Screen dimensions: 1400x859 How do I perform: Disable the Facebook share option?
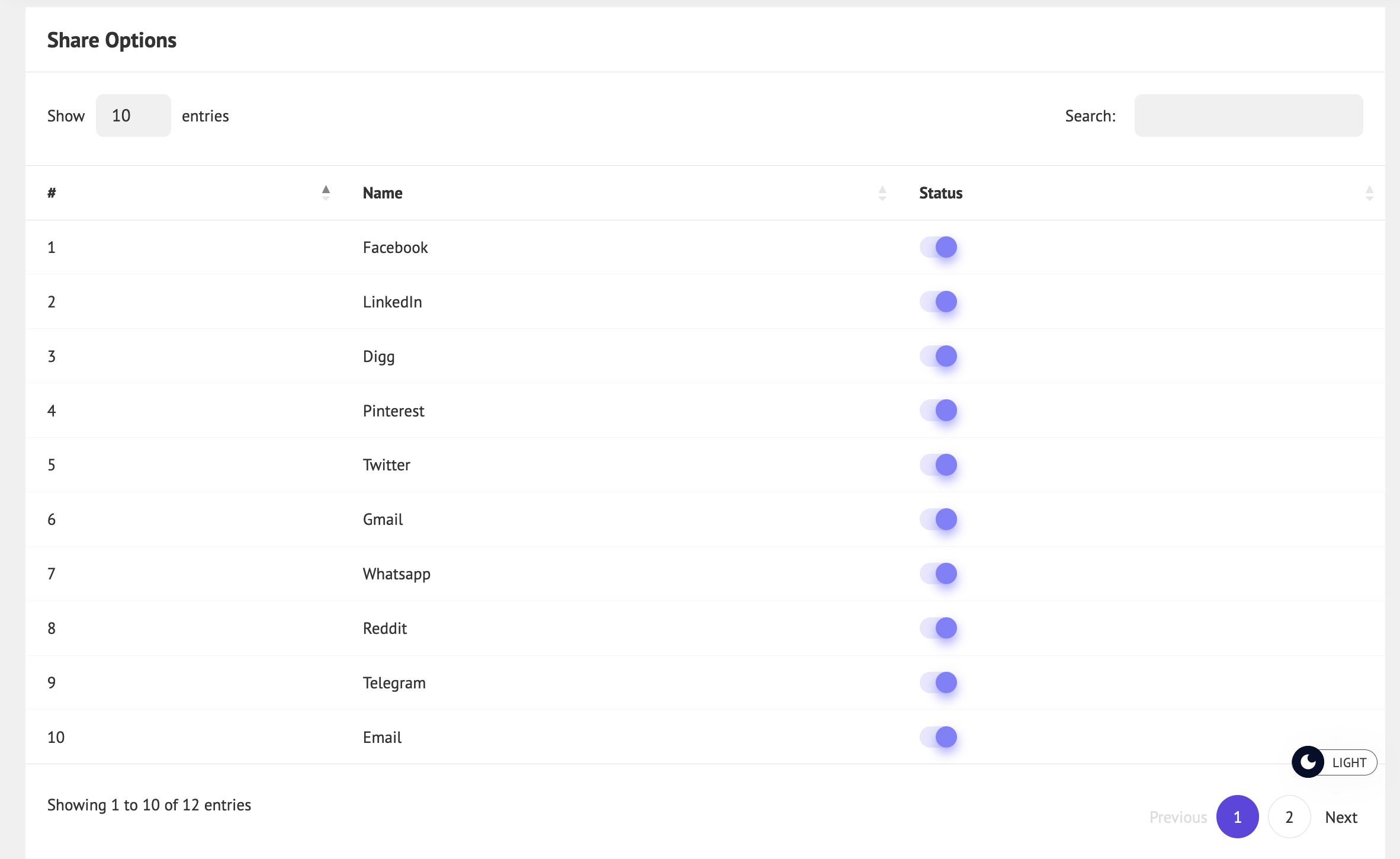[939, 247]
